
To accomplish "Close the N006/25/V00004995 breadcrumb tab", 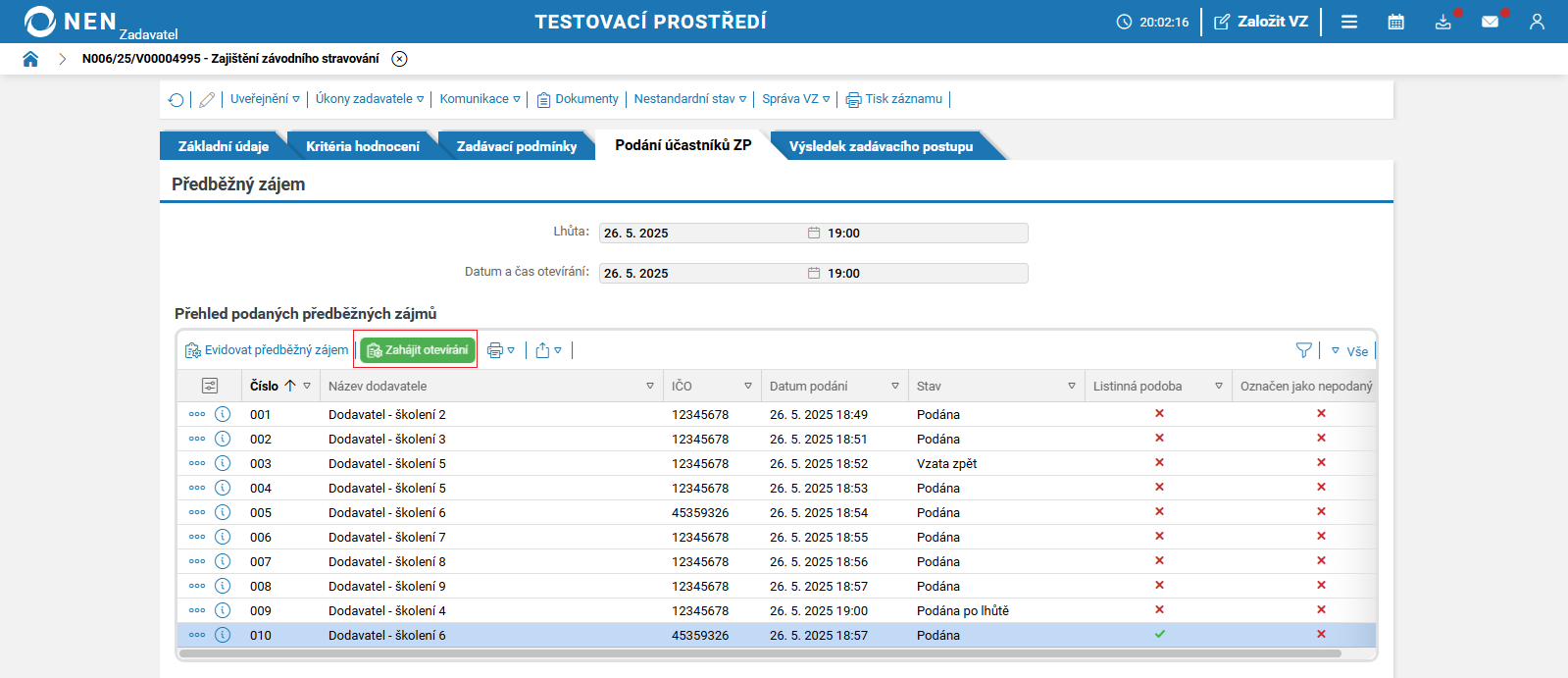I will coord(399,59).
